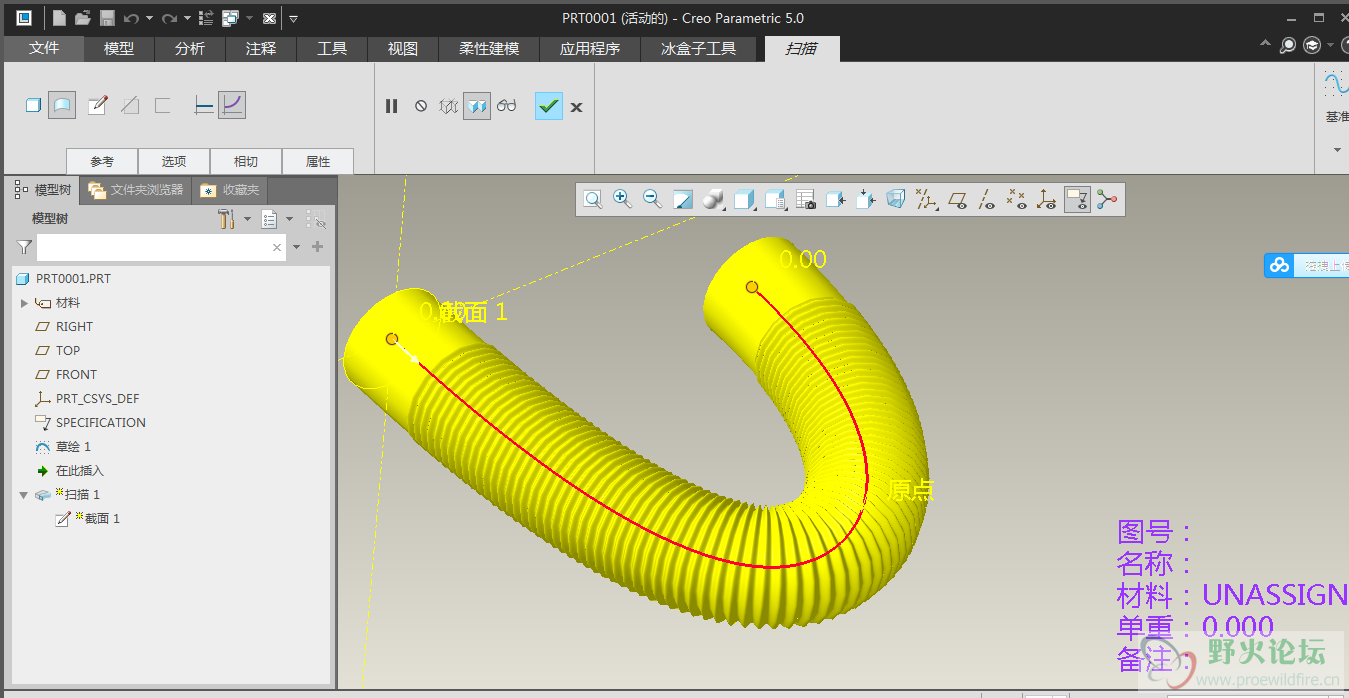1349x698 pixels.
Task: Save the part with floppy icon
Action: pos(106,18)
